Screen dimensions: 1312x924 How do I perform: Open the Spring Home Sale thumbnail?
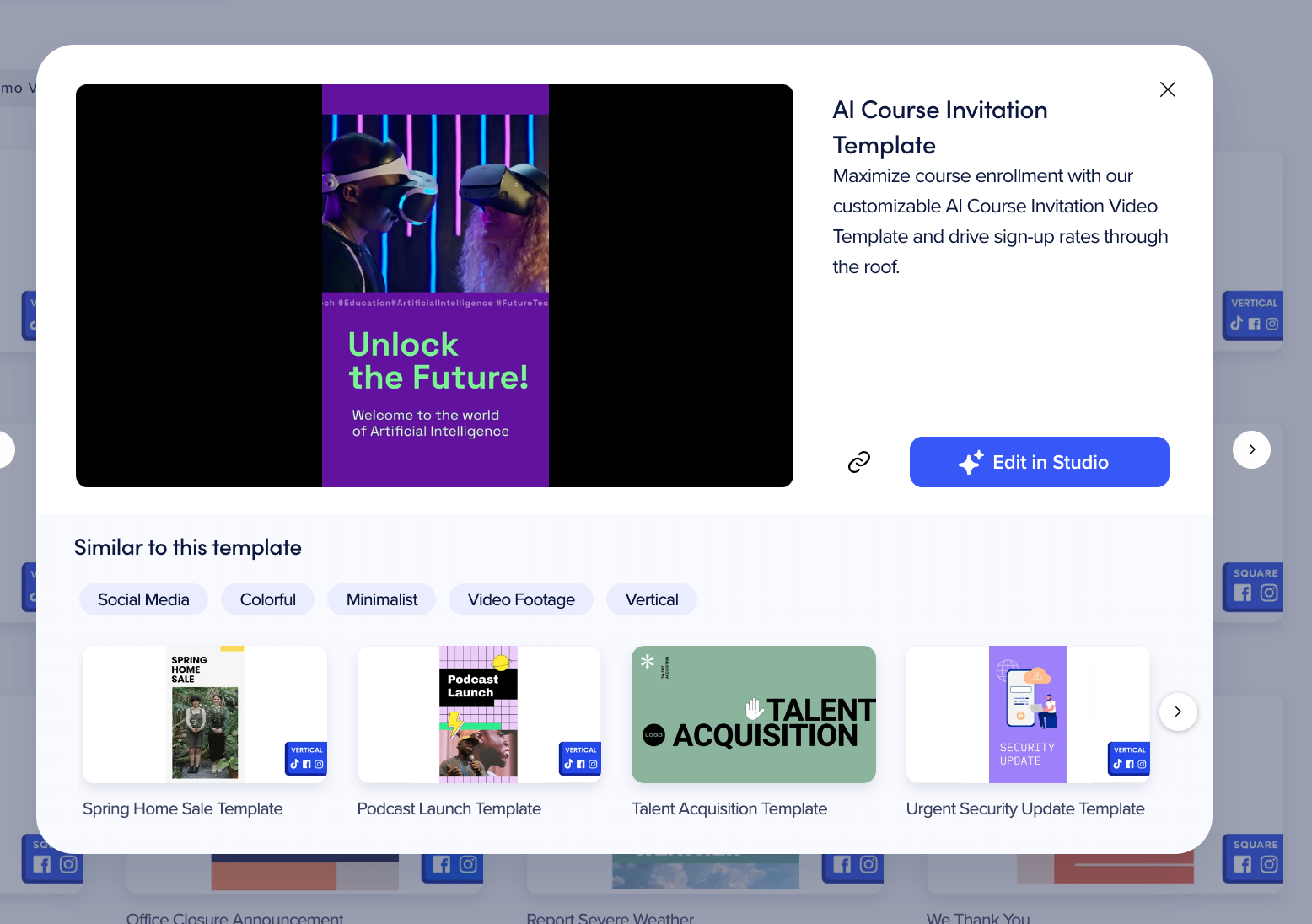(x=205, y=714)
